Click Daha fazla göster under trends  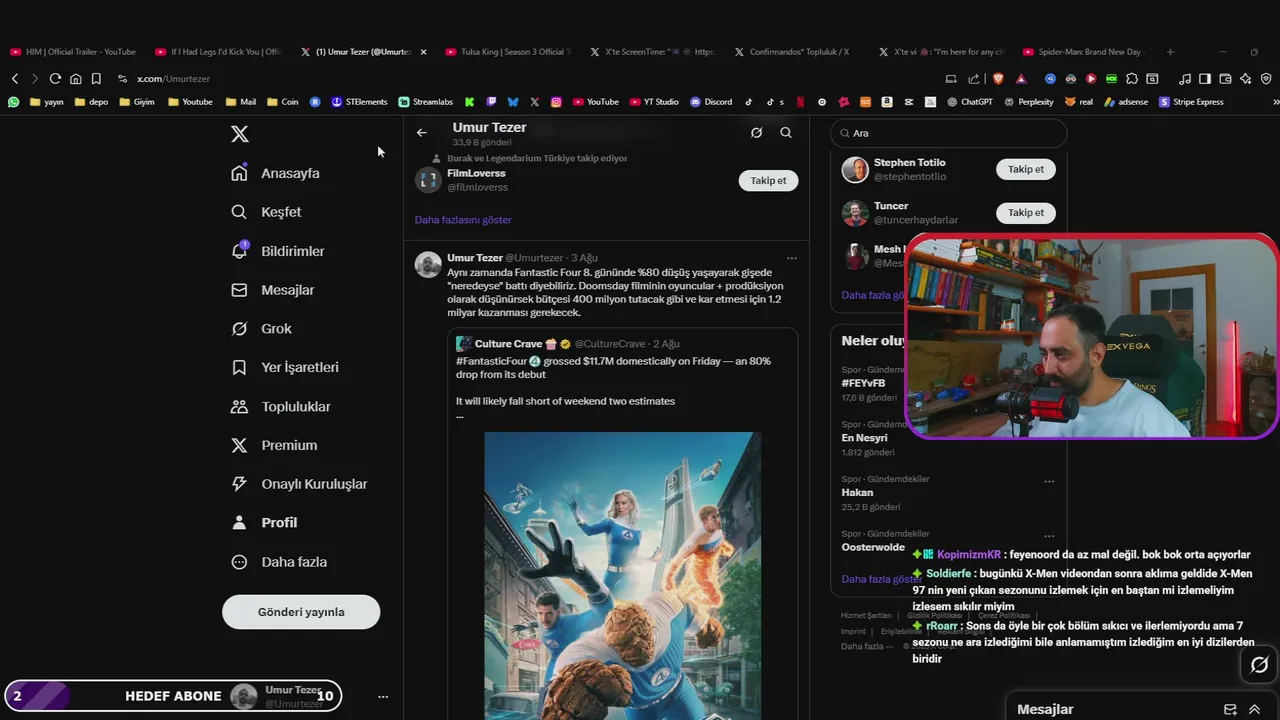point(882,579)
